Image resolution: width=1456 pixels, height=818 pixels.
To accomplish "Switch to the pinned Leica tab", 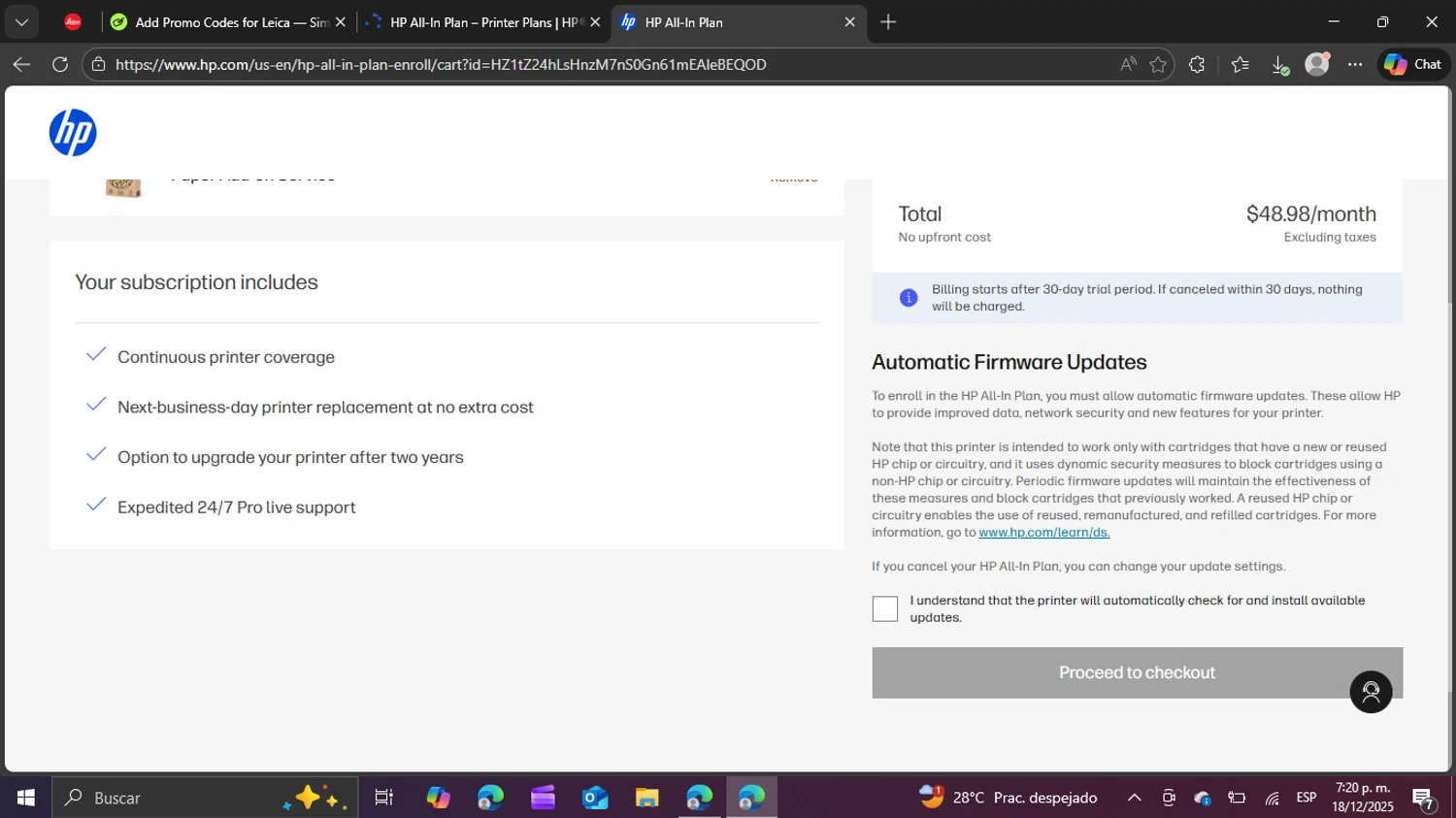I will pyautogui.click(x=73, y=21).
